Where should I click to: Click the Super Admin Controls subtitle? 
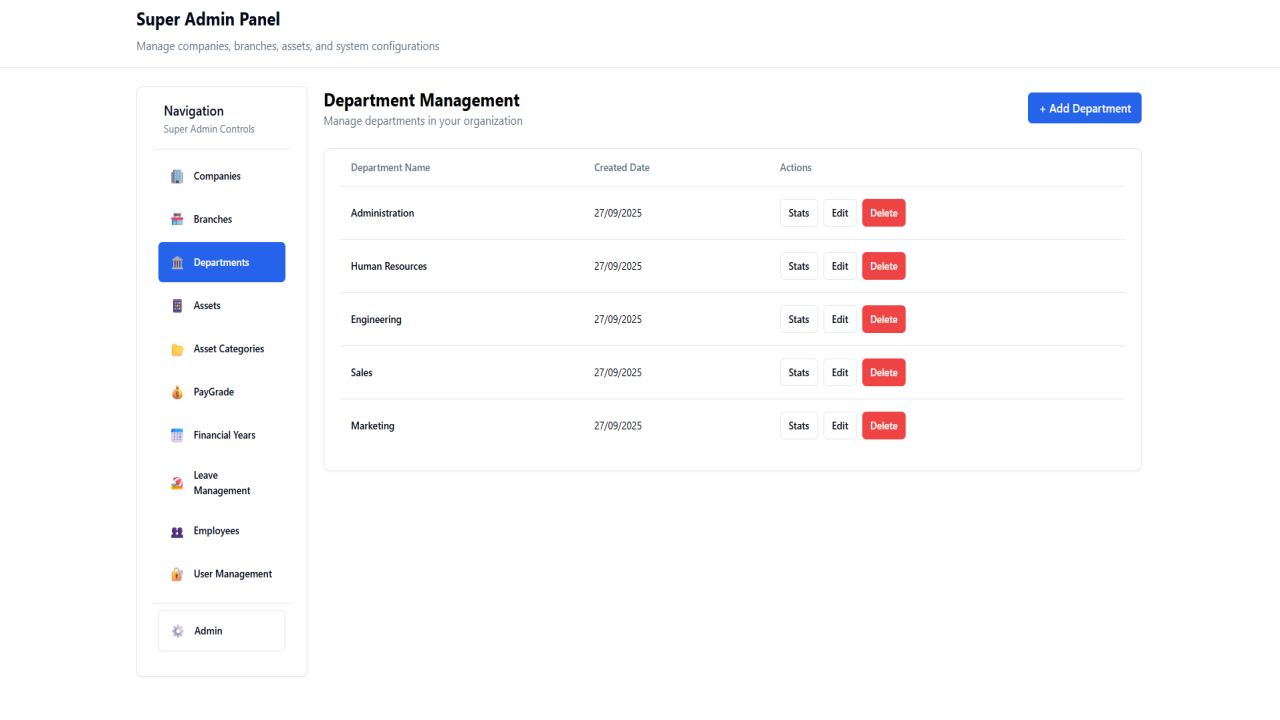tap(209, 129)
